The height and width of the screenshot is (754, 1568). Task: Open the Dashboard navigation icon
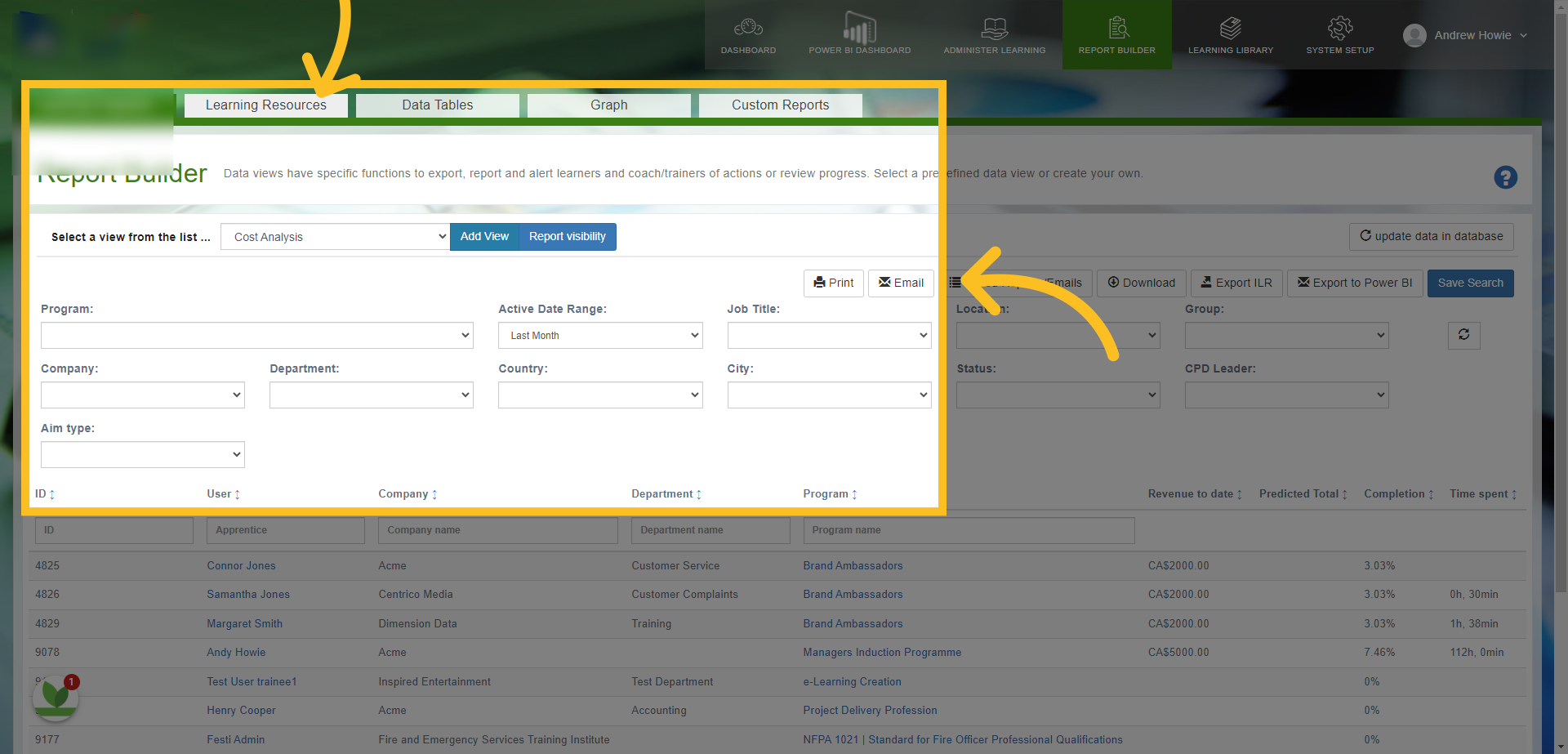pos(748,35)
